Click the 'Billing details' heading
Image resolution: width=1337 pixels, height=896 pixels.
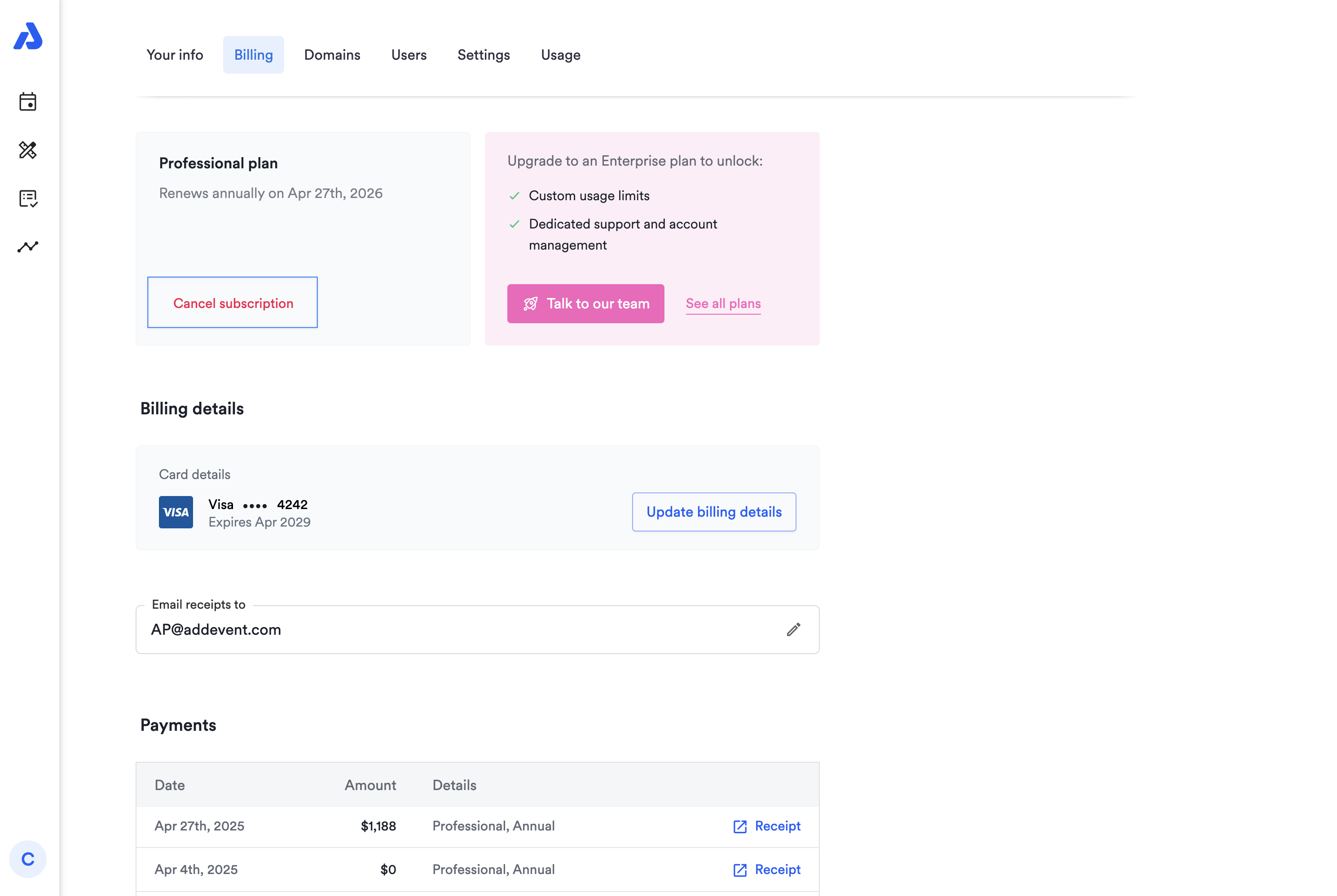pyautogui.click(x=192, y=408)
